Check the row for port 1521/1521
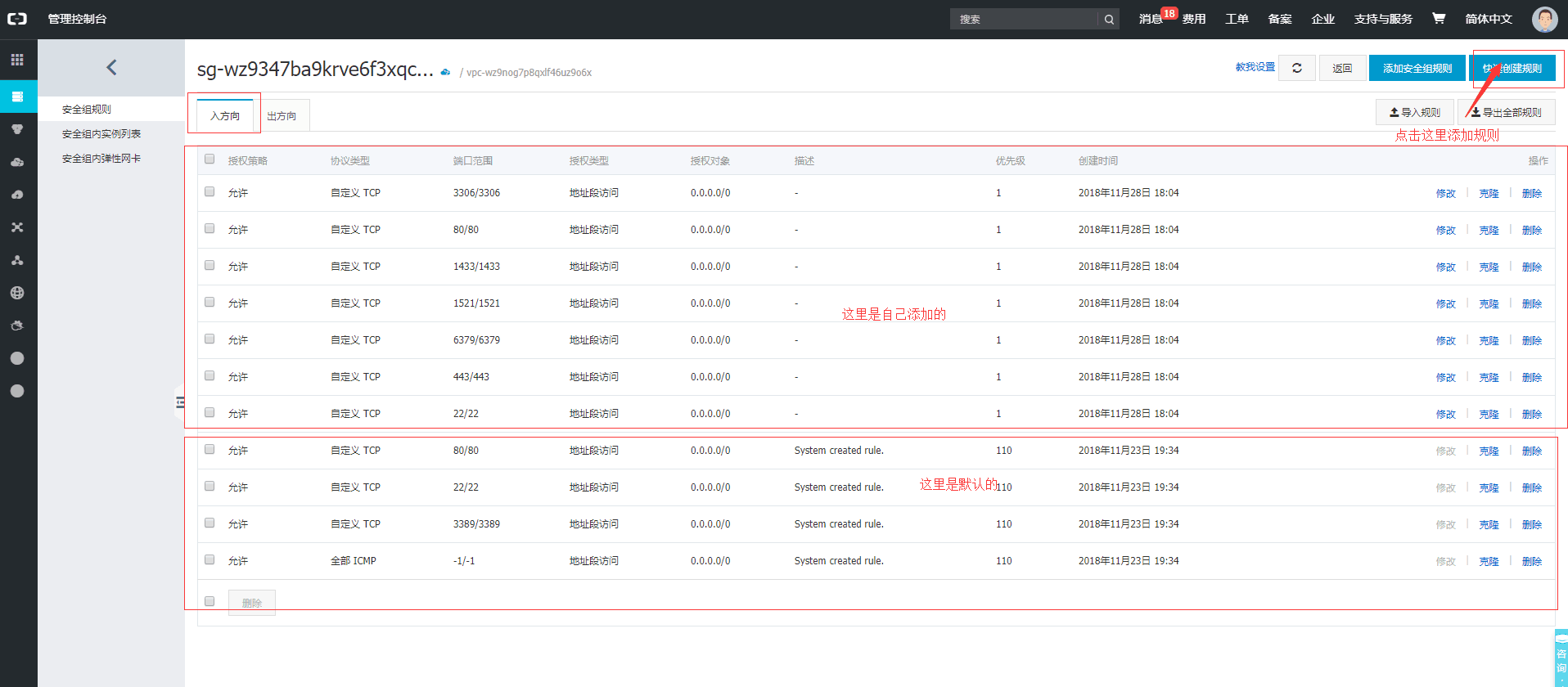Image resolution: width=1568 pixels, height=687 pixels. coord(210,303)
